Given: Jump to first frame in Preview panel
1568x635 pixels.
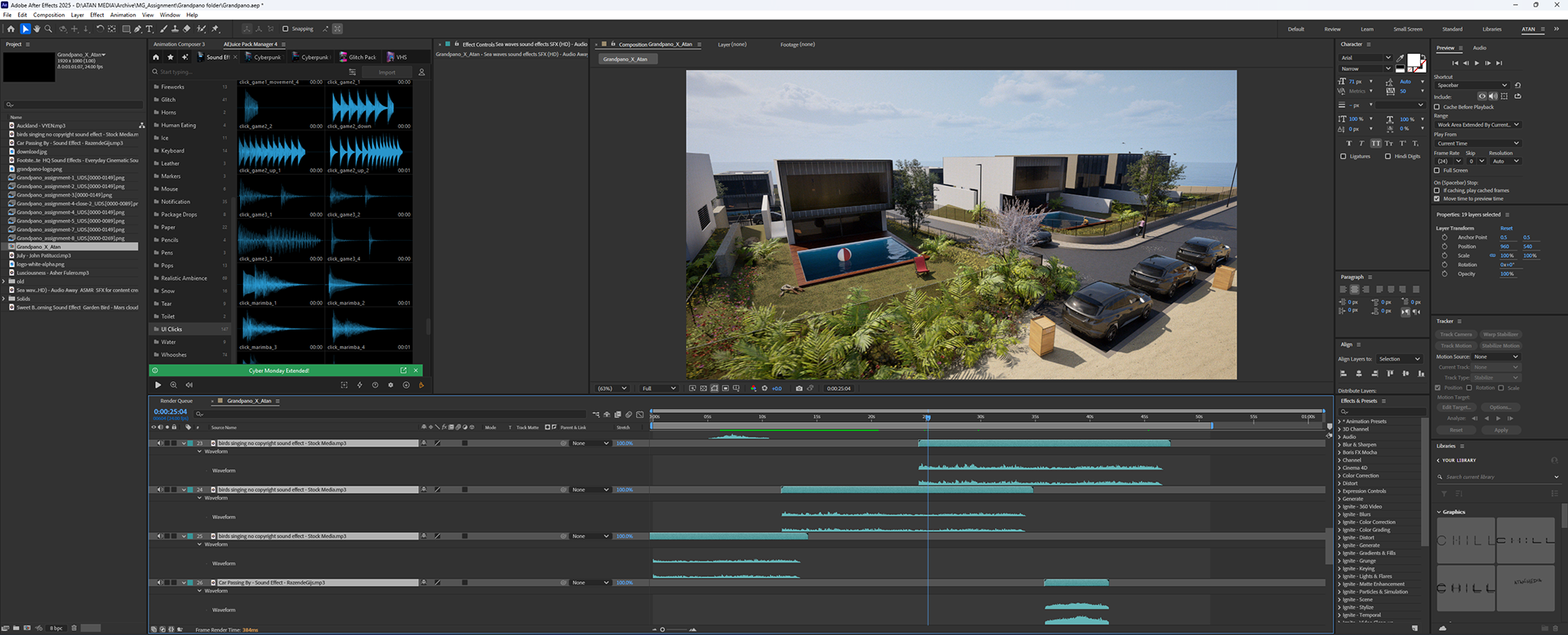Looking at the screenshot, I should 1455,63.
